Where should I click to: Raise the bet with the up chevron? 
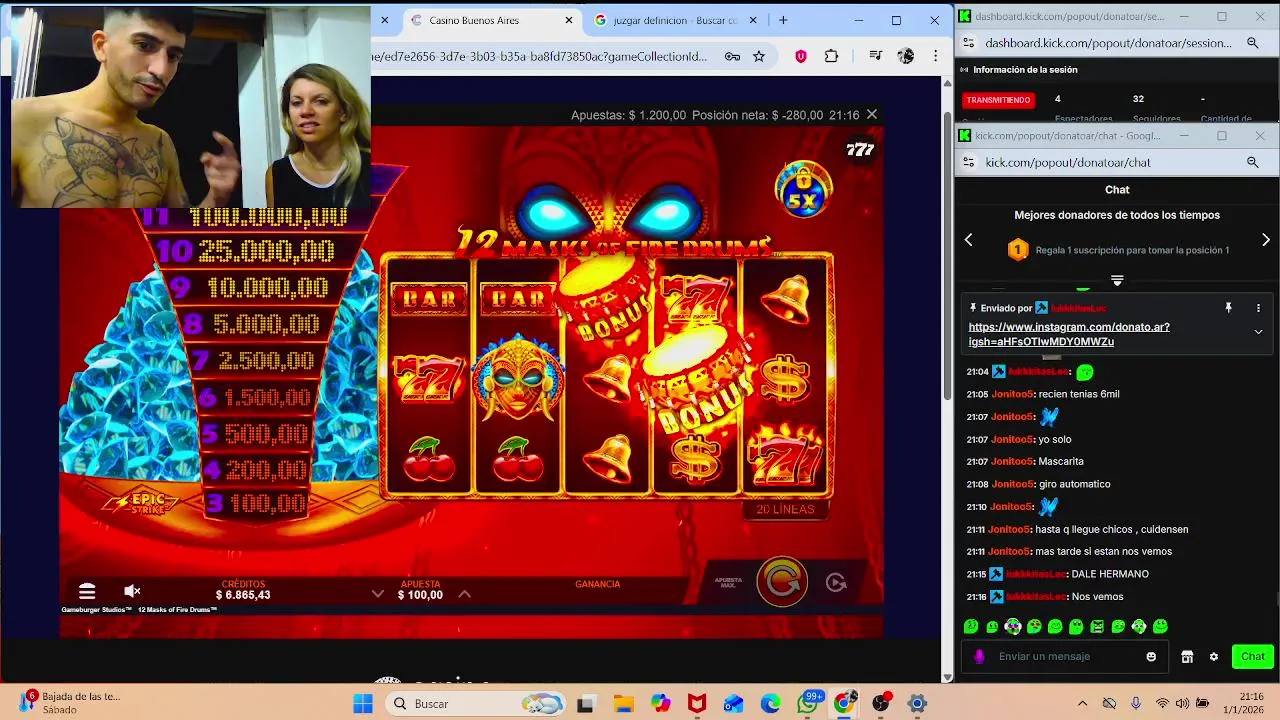[x=464, y=594]
